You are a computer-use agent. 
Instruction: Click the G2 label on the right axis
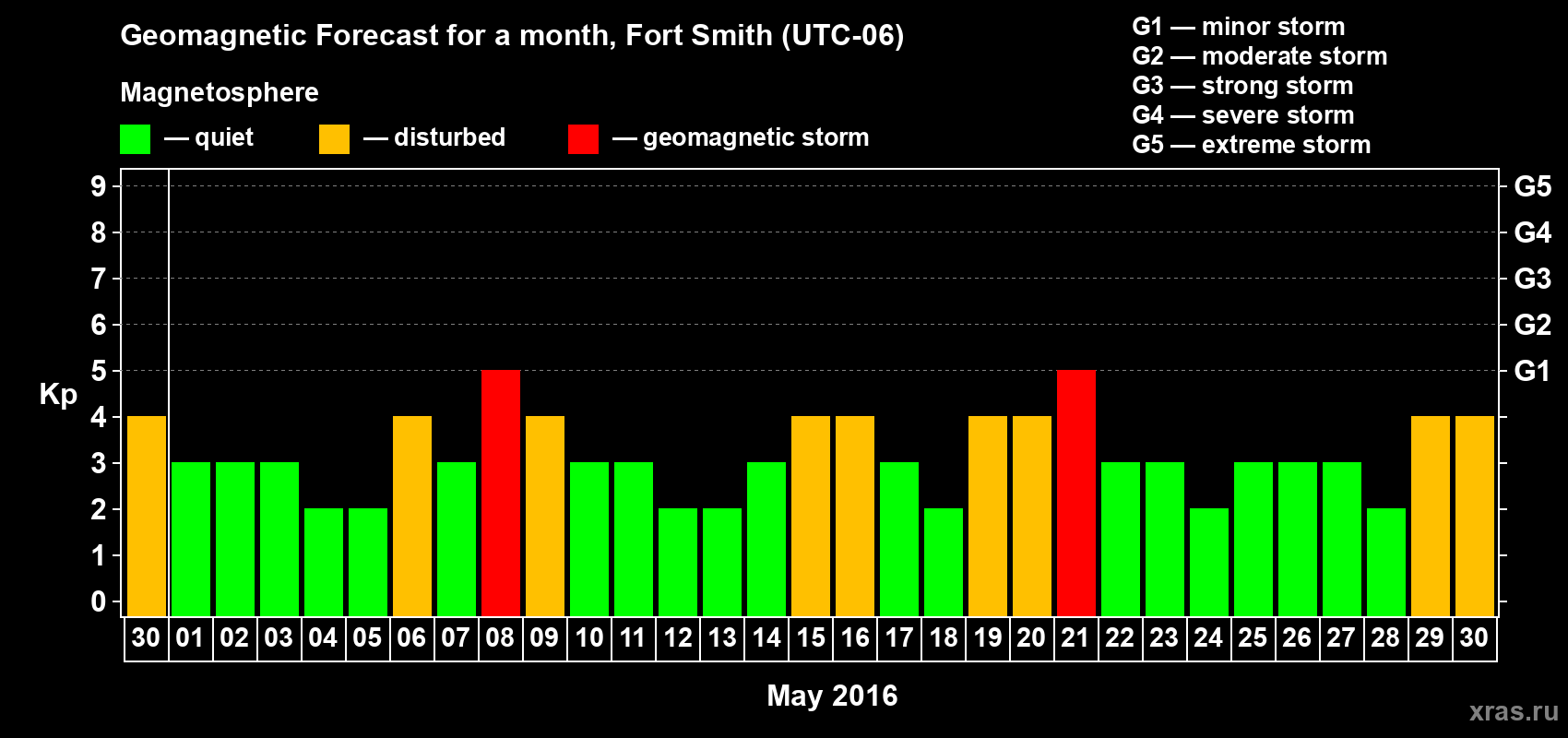click(x=1532, y=325)
